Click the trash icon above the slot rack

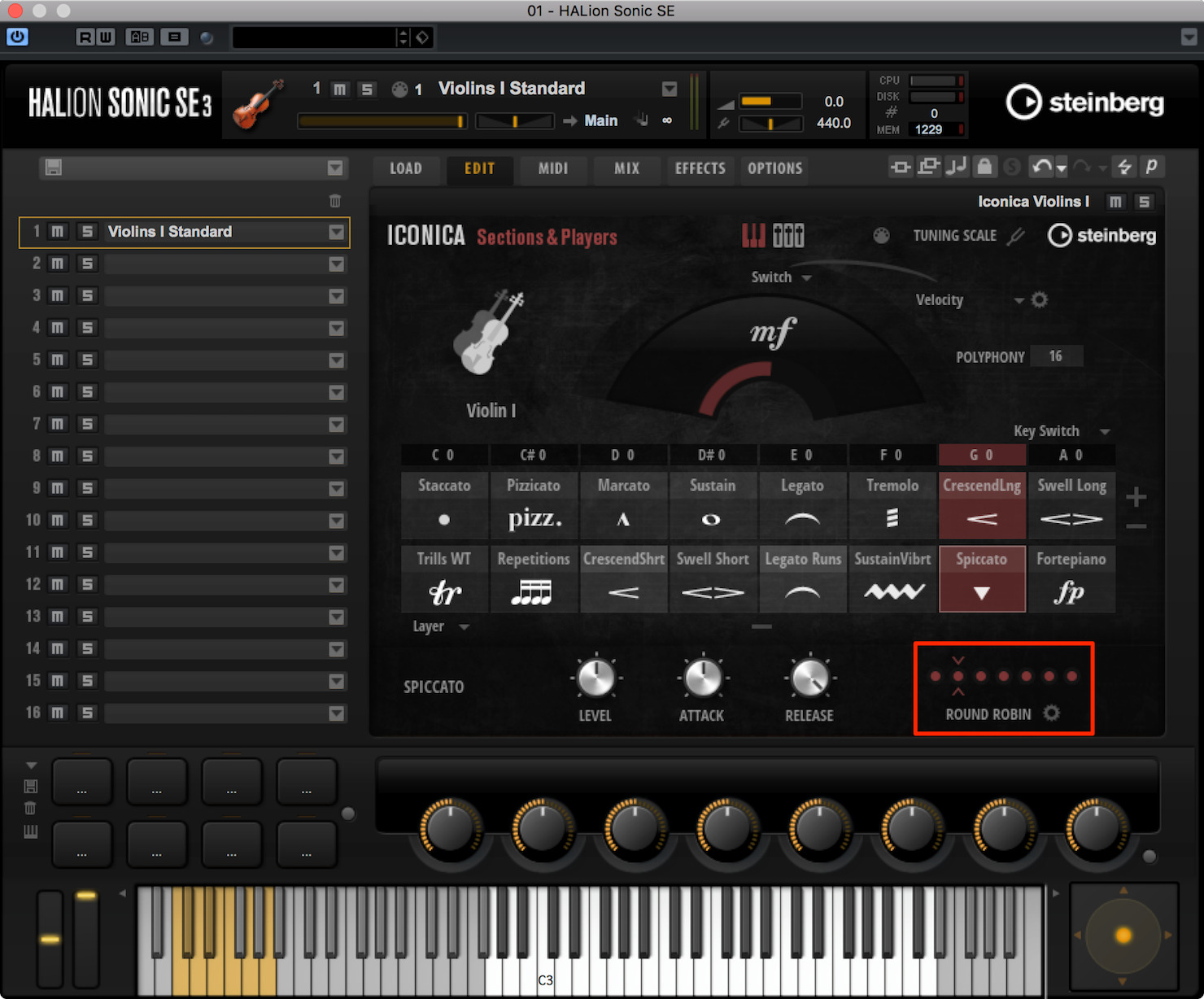tap(335, 200)
